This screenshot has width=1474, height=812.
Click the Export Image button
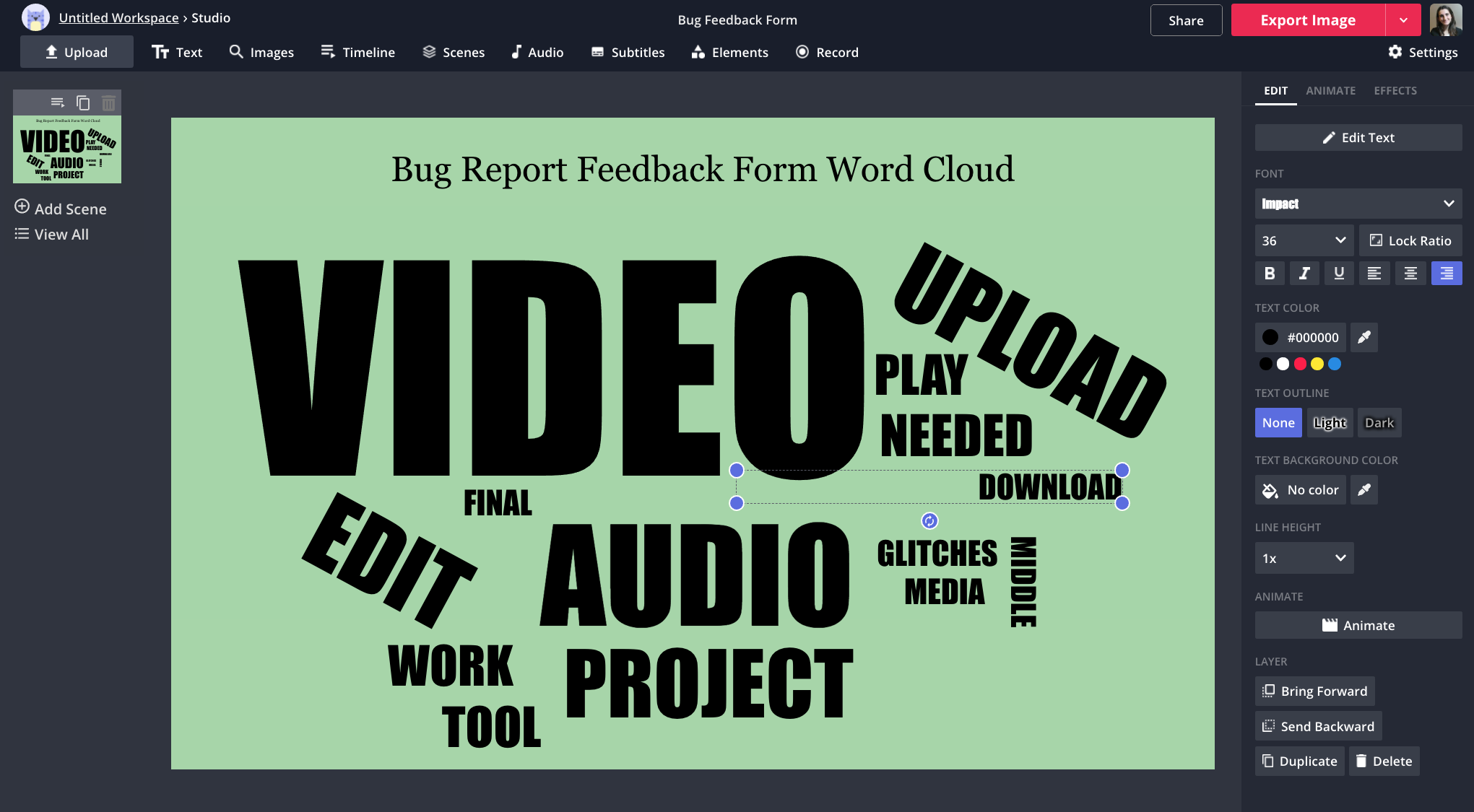1307,19
